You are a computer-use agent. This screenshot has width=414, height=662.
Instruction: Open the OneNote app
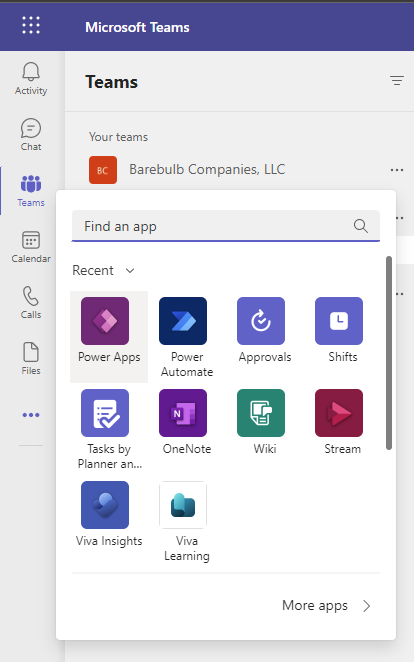point(187,423)
